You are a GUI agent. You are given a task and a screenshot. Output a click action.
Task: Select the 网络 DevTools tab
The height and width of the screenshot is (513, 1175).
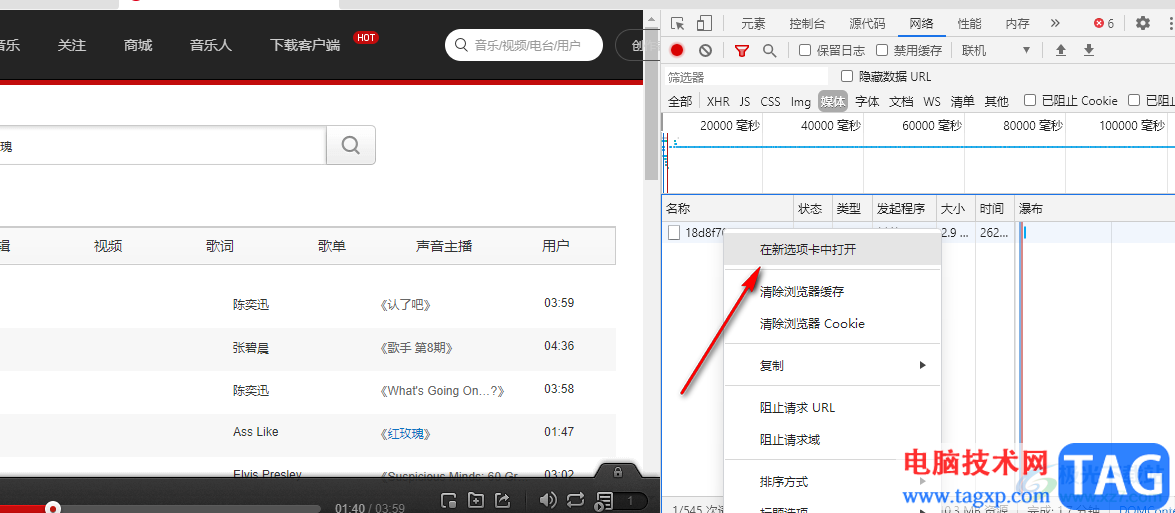tap(921, 23)
